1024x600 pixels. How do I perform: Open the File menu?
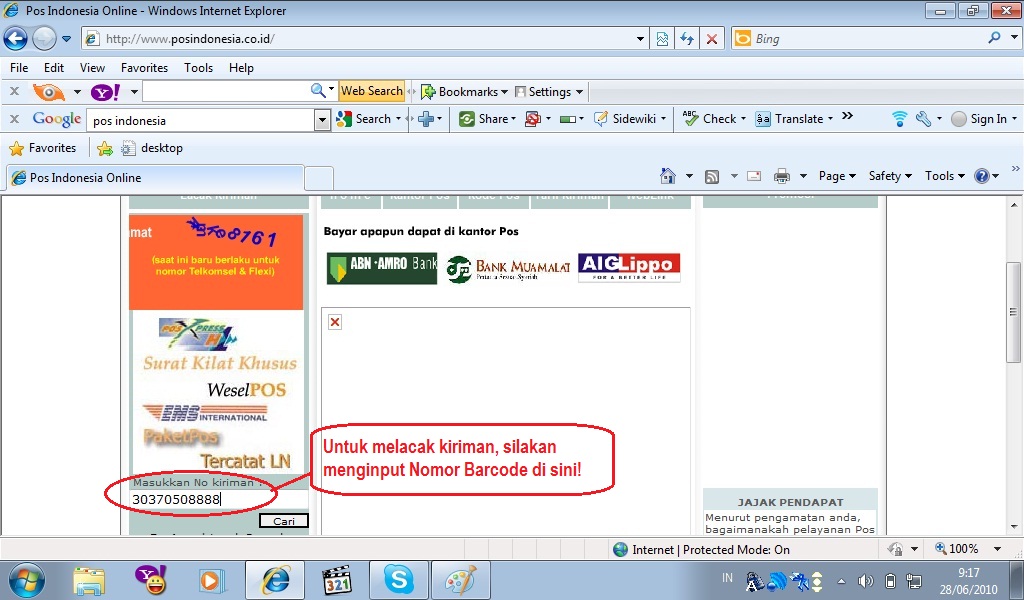(19, 68)
